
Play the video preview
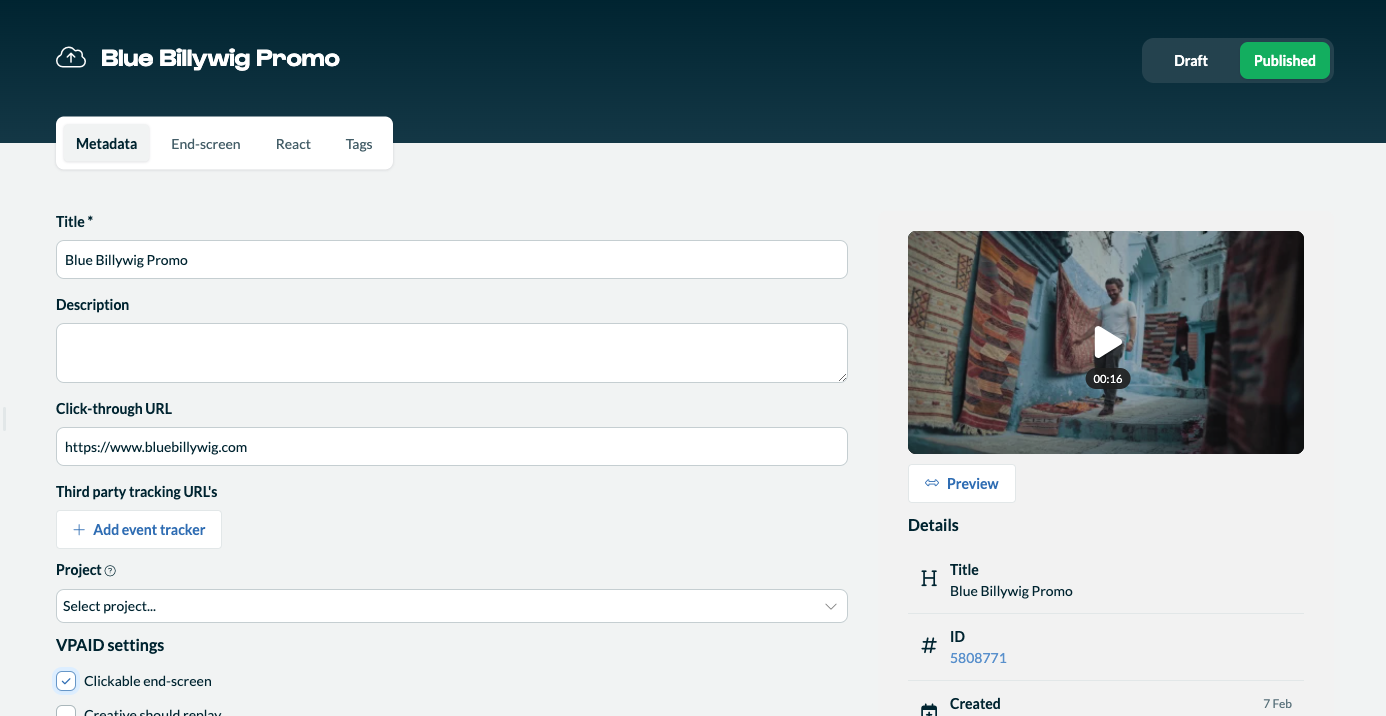1107,342
